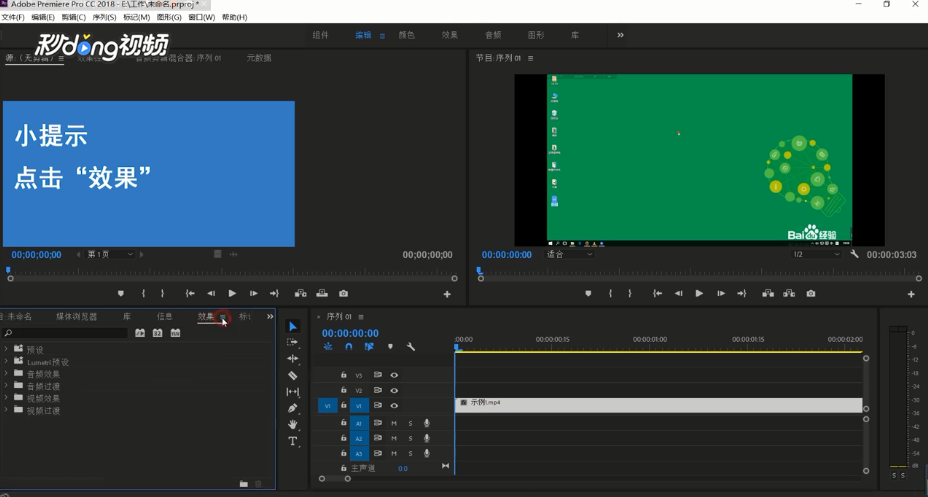
Task: Toggle Linked Selection in timeline
Action: (369, 347)
